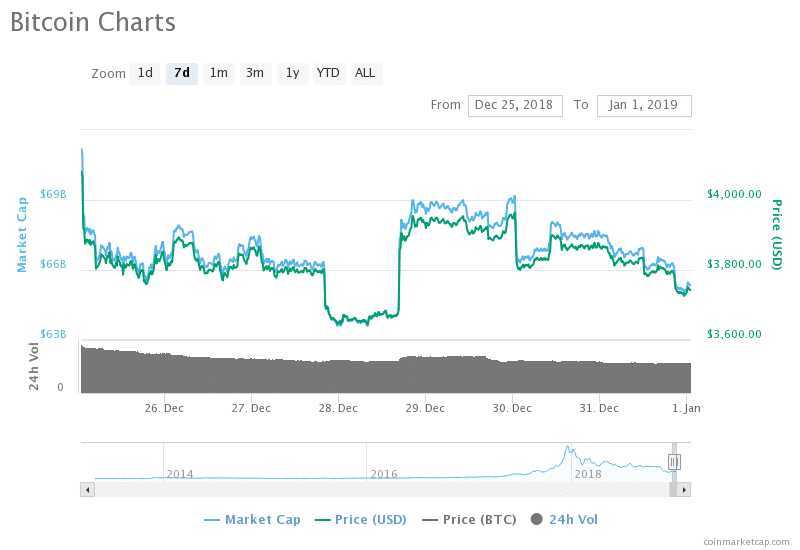Click the 2016 area in navigator
The image size is (800, 550).
pos(384,474)
